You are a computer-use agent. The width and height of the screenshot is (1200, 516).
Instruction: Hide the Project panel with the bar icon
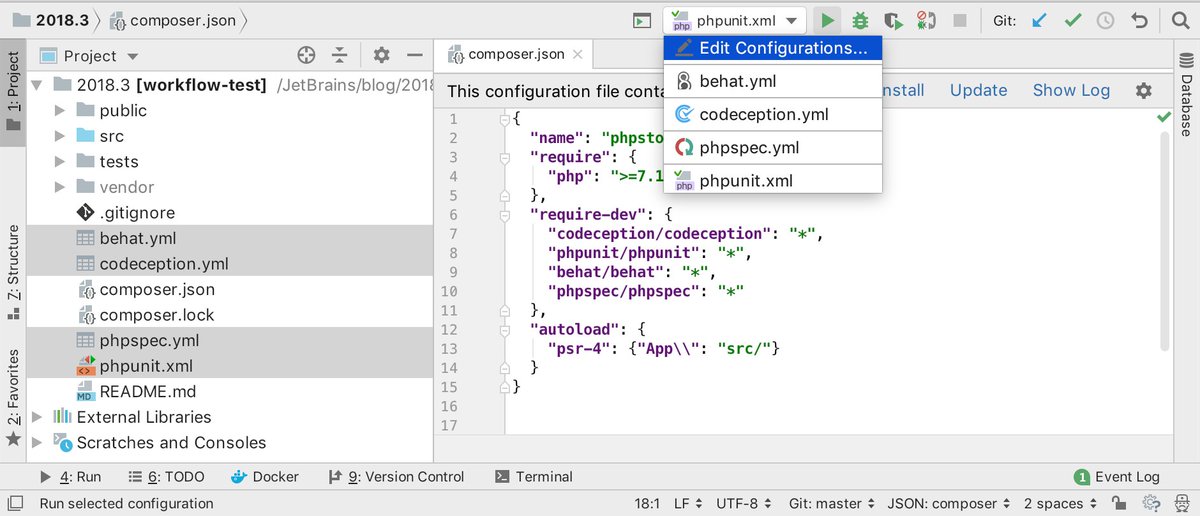pyautogui.click(x=413, y=55)
